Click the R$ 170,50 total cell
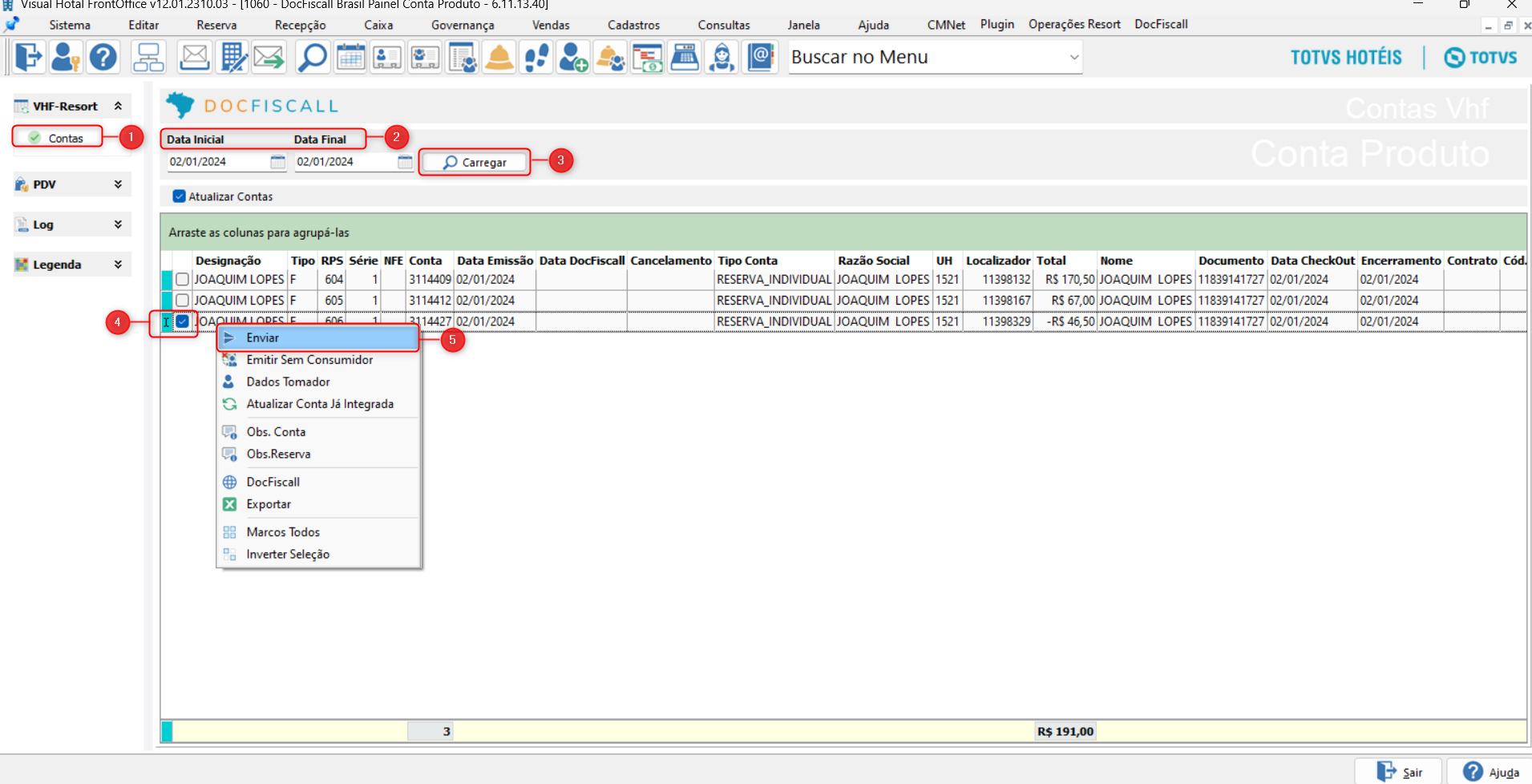1532x784 pixels. coord(1065,280)
